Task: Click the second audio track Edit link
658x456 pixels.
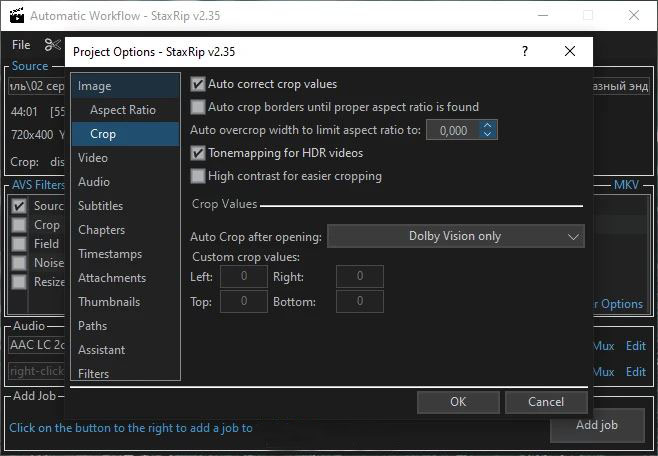Action: [636, 372]
